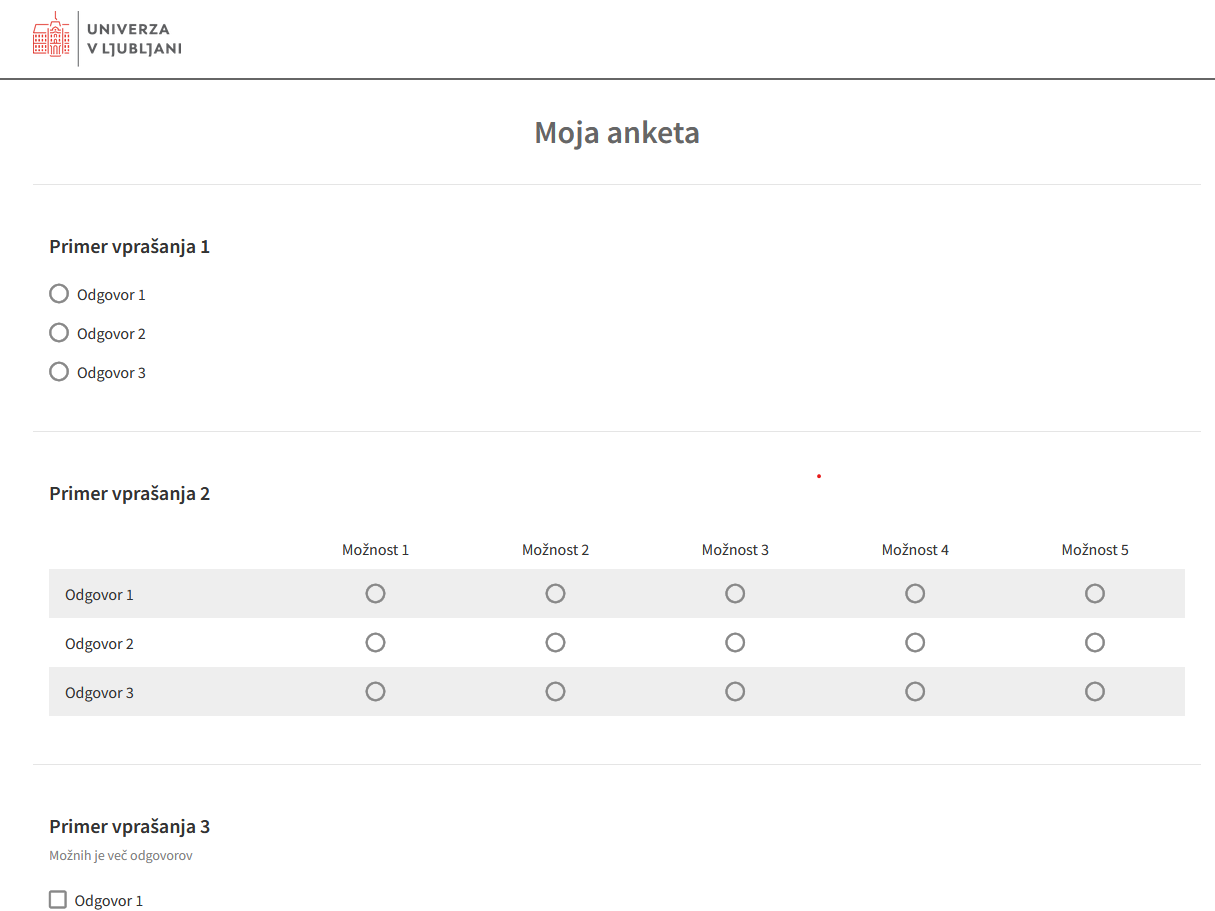Choose Možnost 1 for Odgovor 3 row

coord(375,692)
